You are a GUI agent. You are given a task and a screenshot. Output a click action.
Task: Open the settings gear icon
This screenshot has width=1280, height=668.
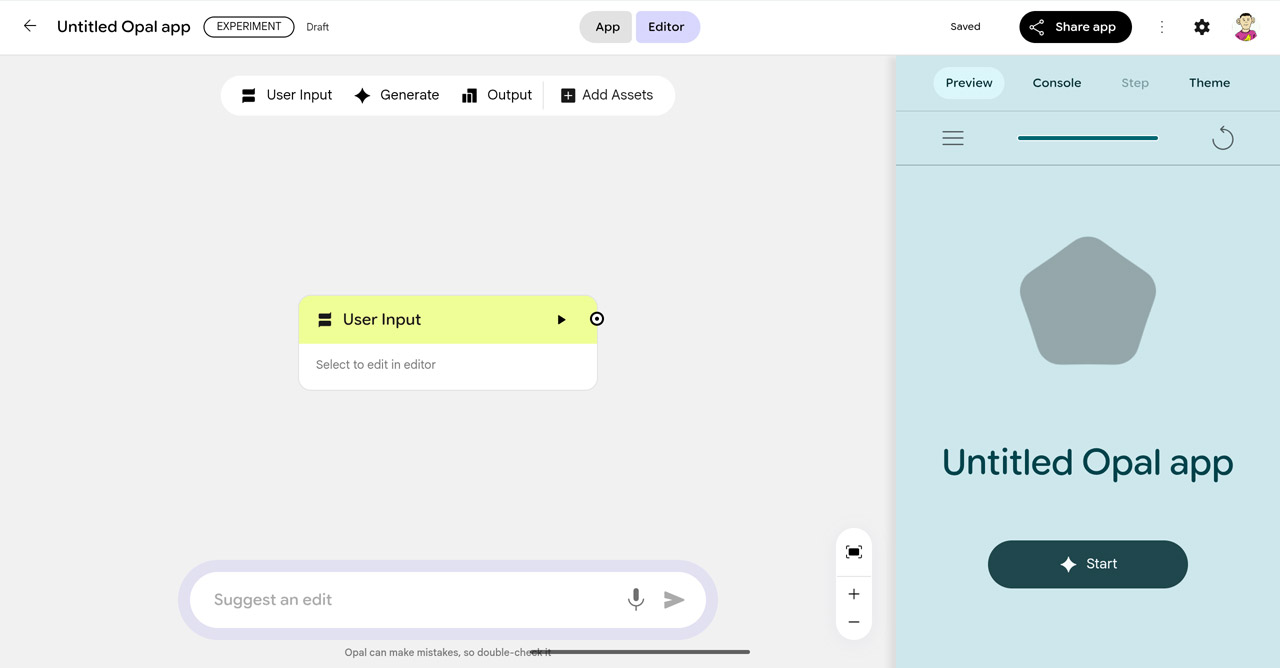coord(1202,27)
